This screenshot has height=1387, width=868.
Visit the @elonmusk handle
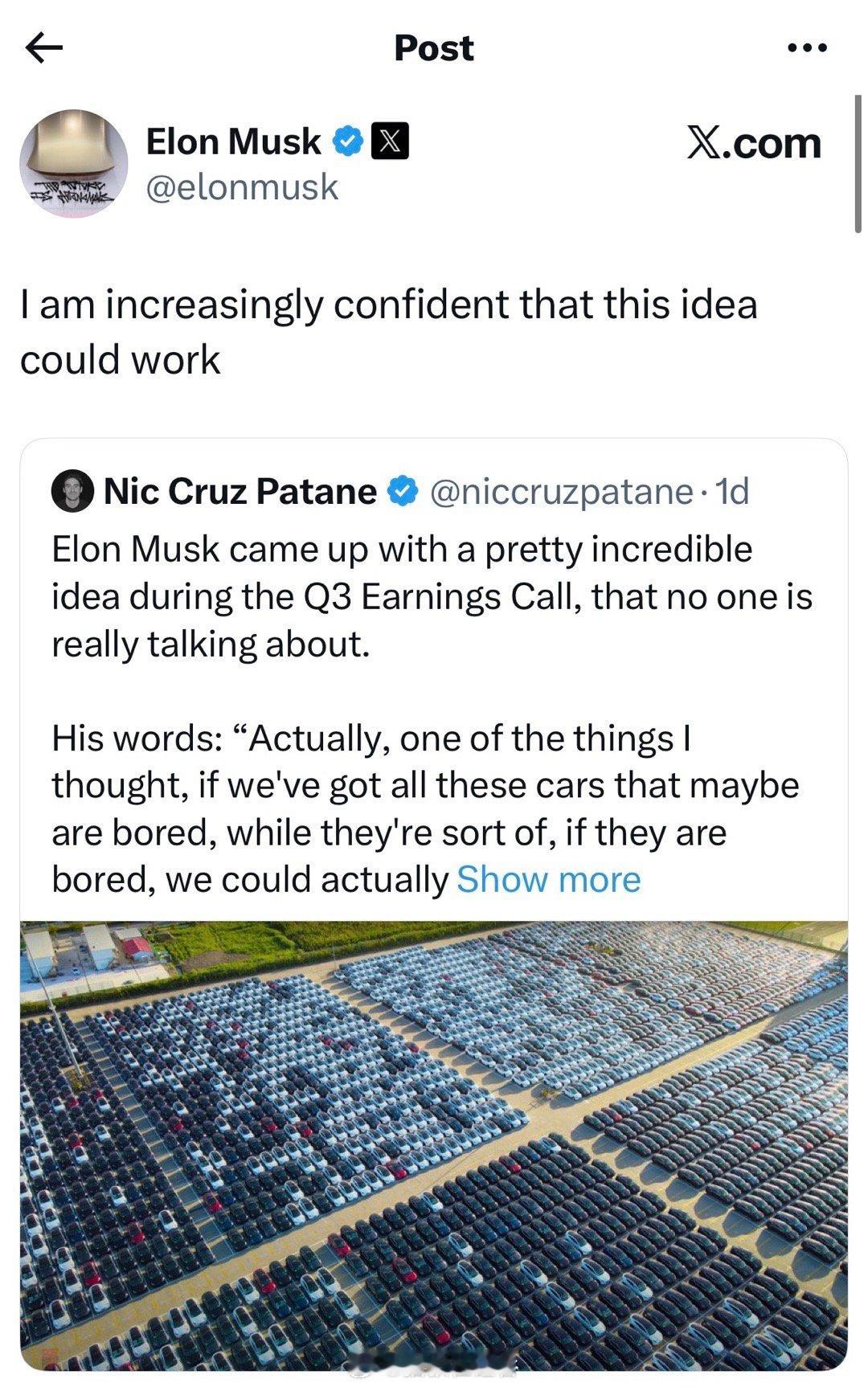[x=242, y=187]
